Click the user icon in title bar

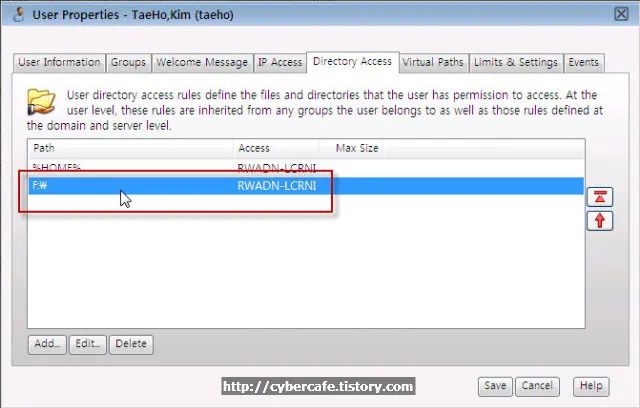click(x=19, y=14)
